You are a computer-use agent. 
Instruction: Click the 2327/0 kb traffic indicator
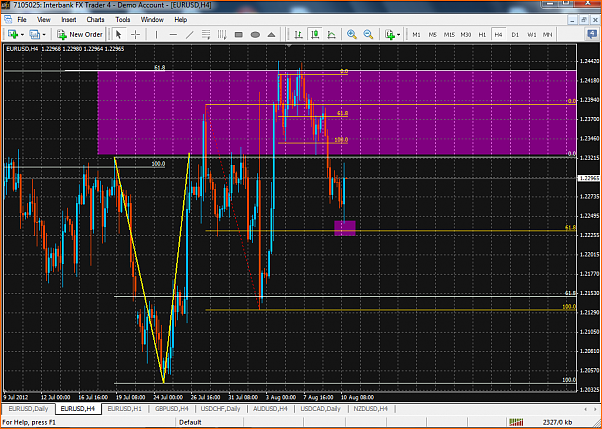click(556, 422)
